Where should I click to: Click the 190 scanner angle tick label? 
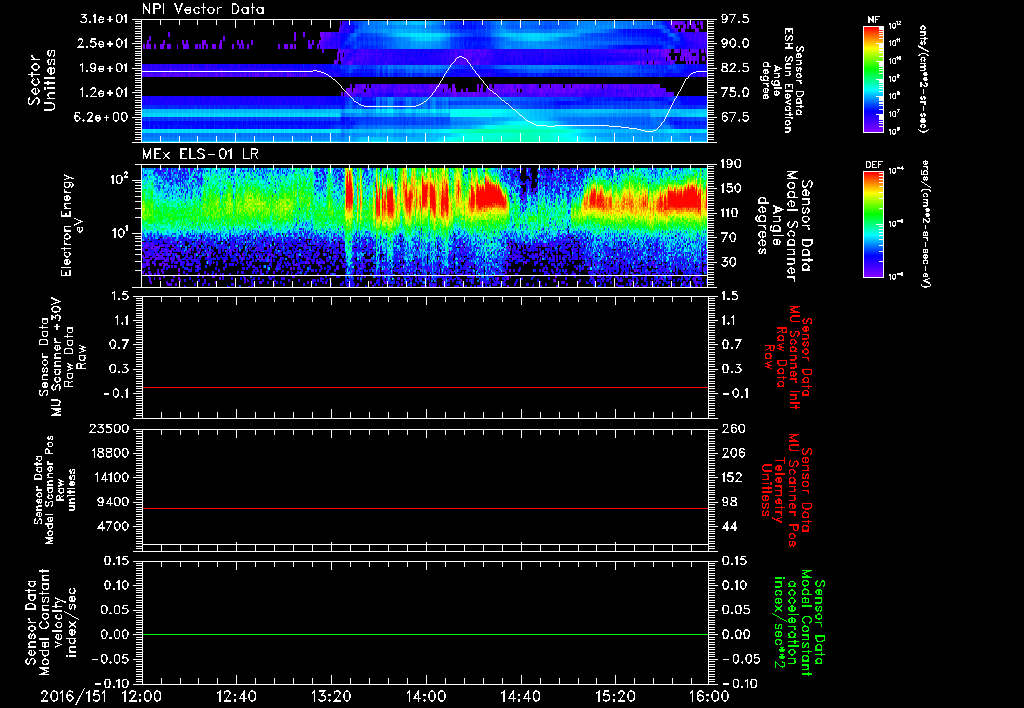pos(732,164)
